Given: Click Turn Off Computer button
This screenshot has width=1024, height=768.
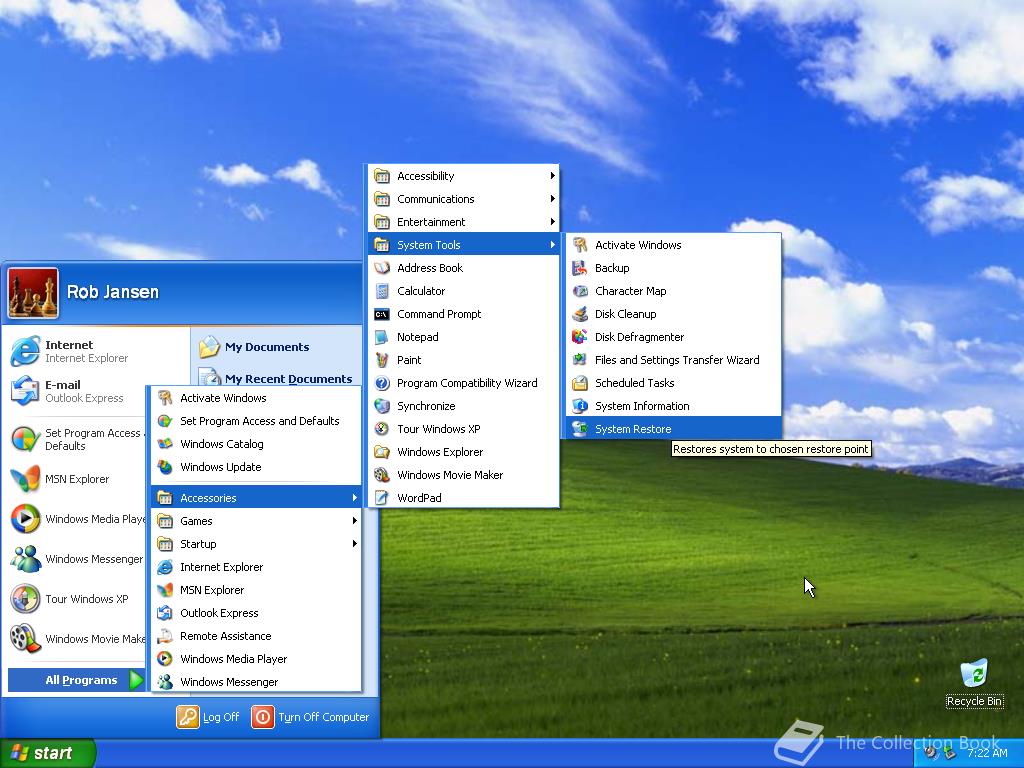Looking at the screenshot, I should point(311,717).
